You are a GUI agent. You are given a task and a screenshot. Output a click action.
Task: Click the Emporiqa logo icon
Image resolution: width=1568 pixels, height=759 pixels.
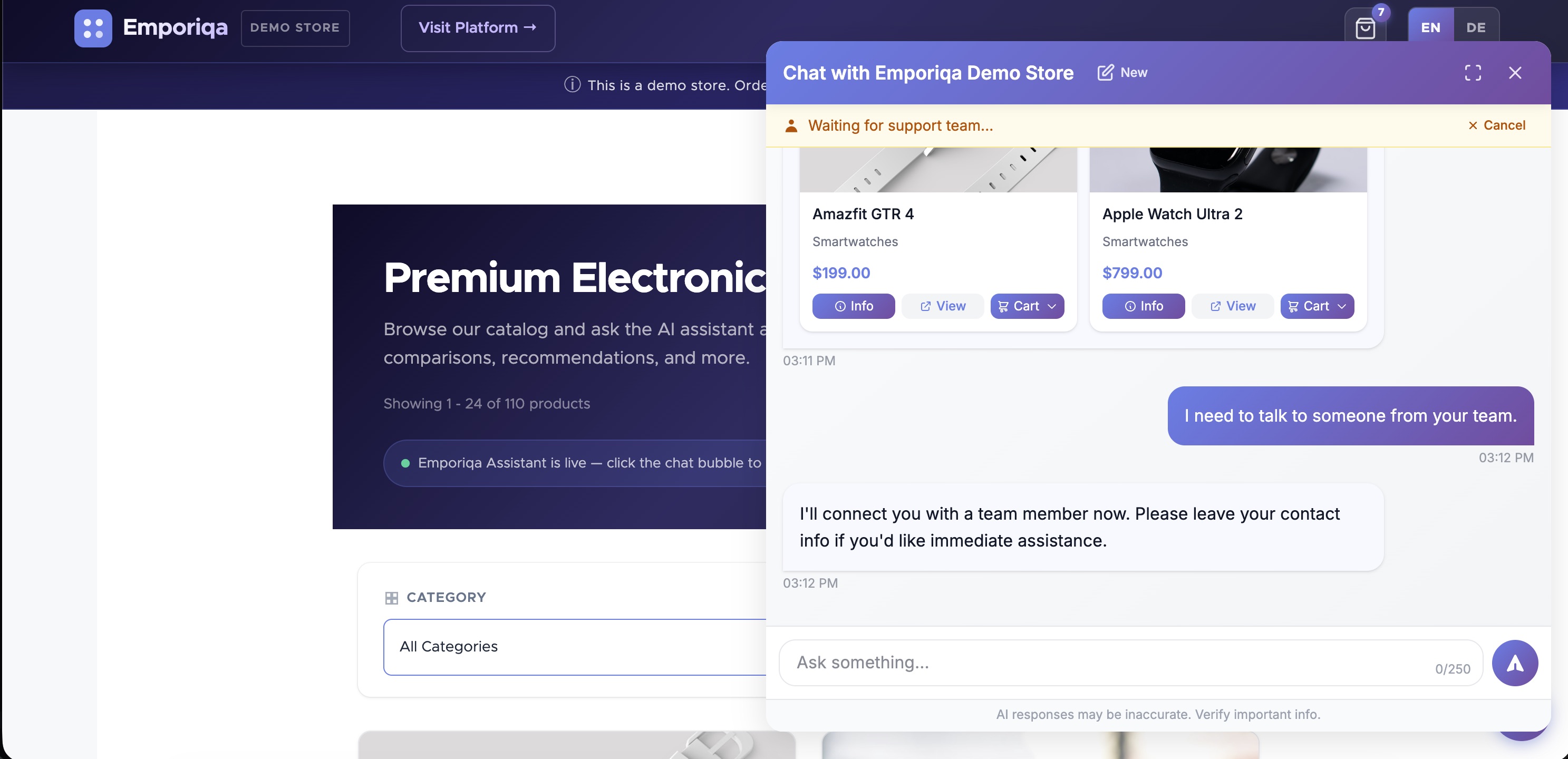(93, 28)
